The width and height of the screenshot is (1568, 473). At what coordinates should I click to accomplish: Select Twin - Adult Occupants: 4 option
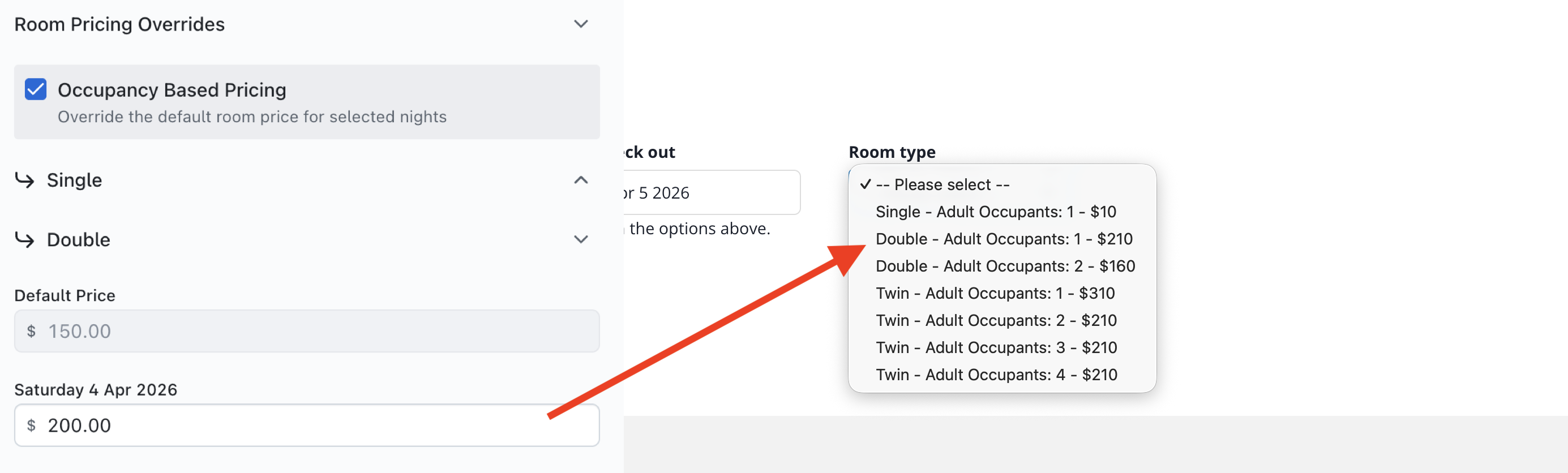pos(996,375)
